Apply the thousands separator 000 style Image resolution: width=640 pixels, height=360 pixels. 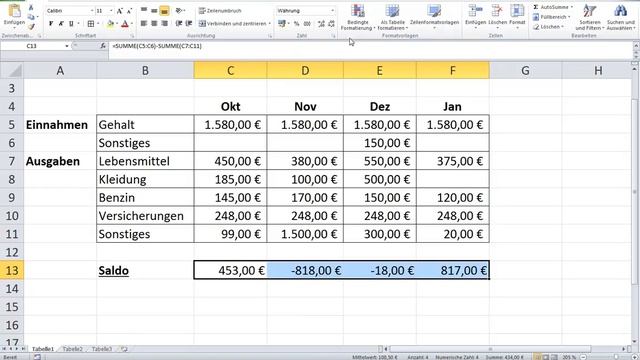point(307,24)
